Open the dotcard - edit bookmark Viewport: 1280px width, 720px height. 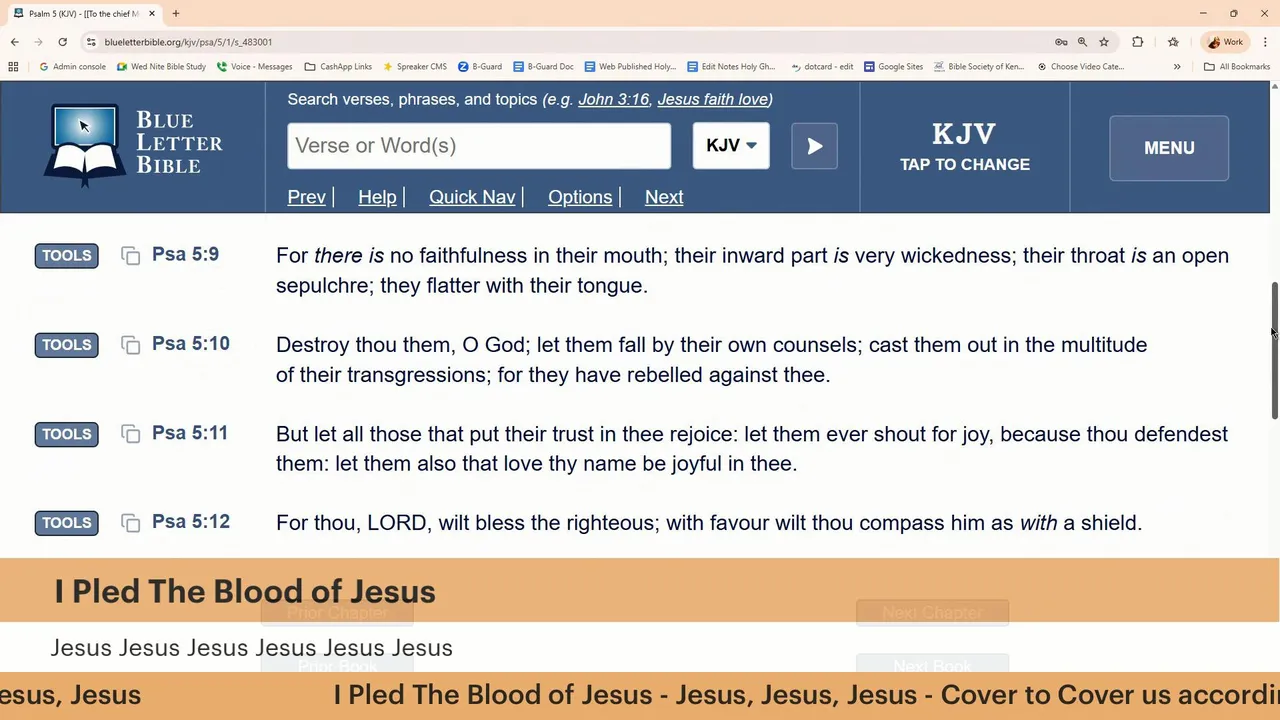[821, 67]
